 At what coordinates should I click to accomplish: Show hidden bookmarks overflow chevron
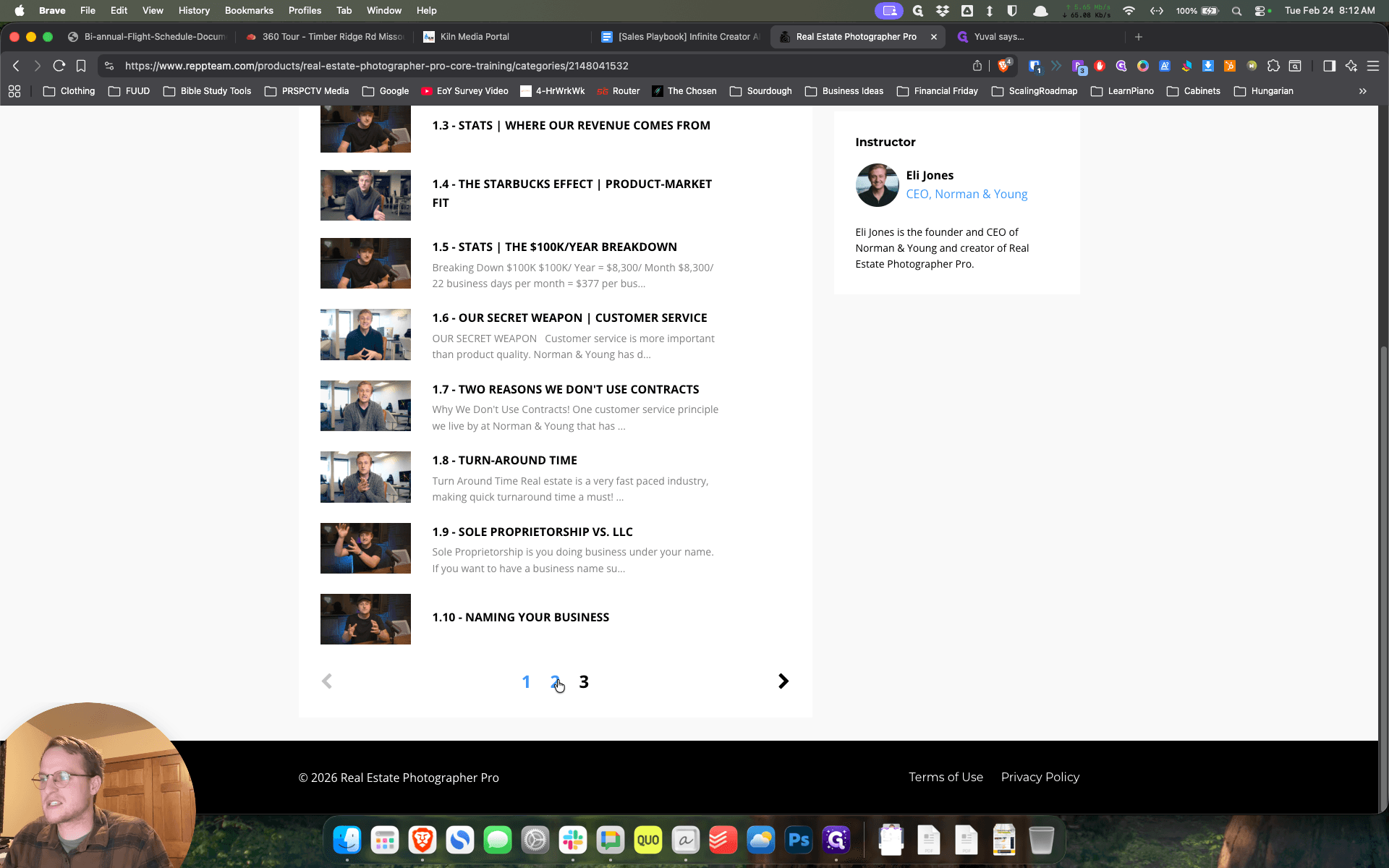tap(1363, 91)
